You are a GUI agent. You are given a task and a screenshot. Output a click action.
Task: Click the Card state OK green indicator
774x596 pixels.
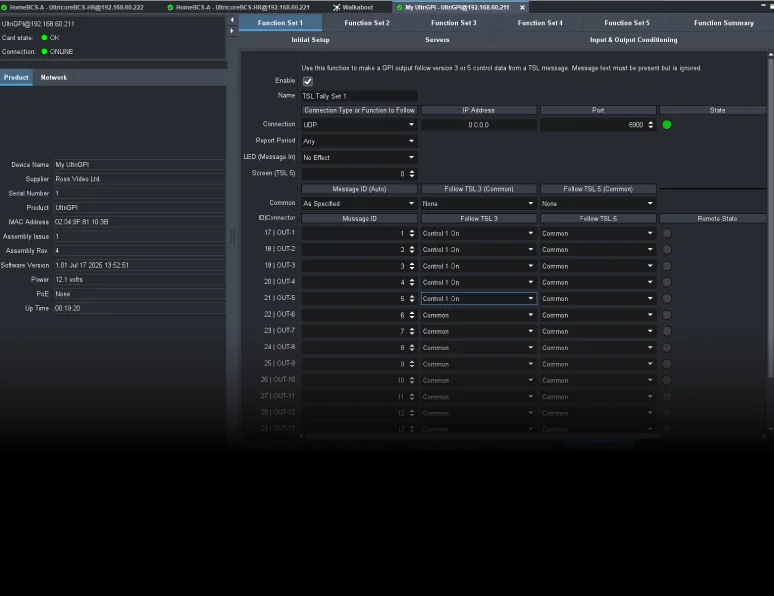[x=44, y=38]
